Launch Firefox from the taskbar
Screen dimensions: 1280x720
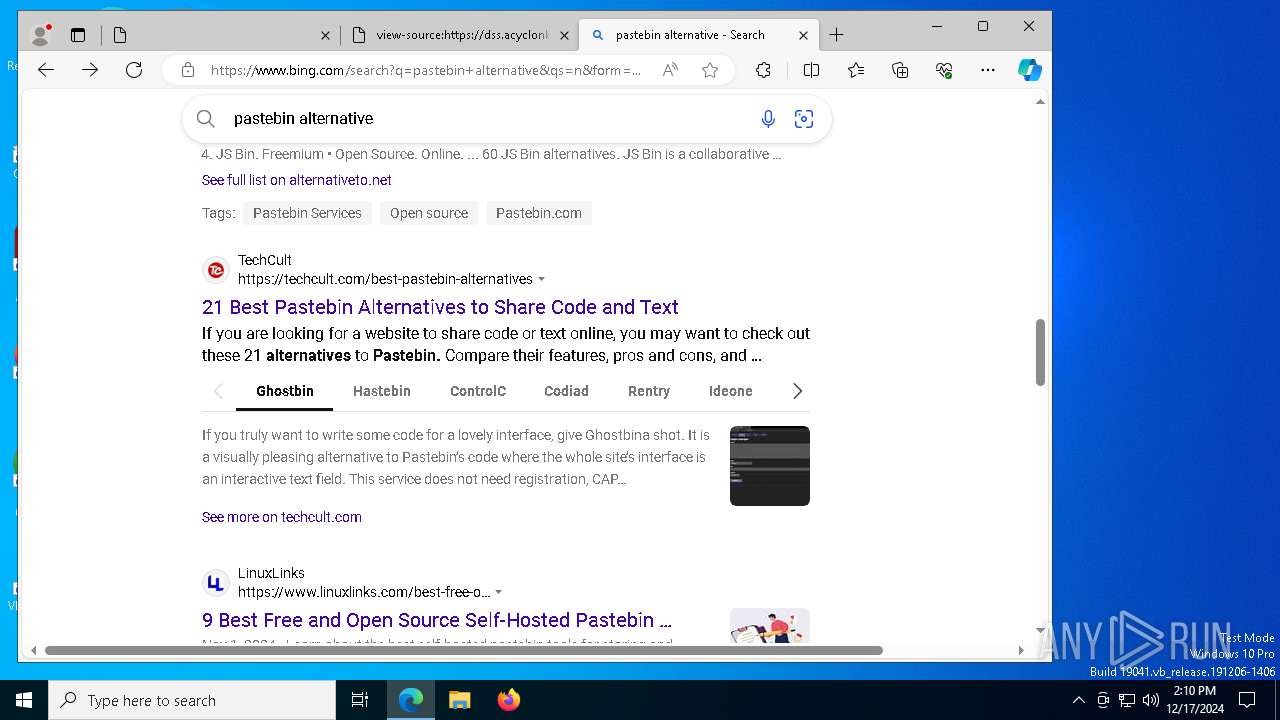(x=509, y=700)
